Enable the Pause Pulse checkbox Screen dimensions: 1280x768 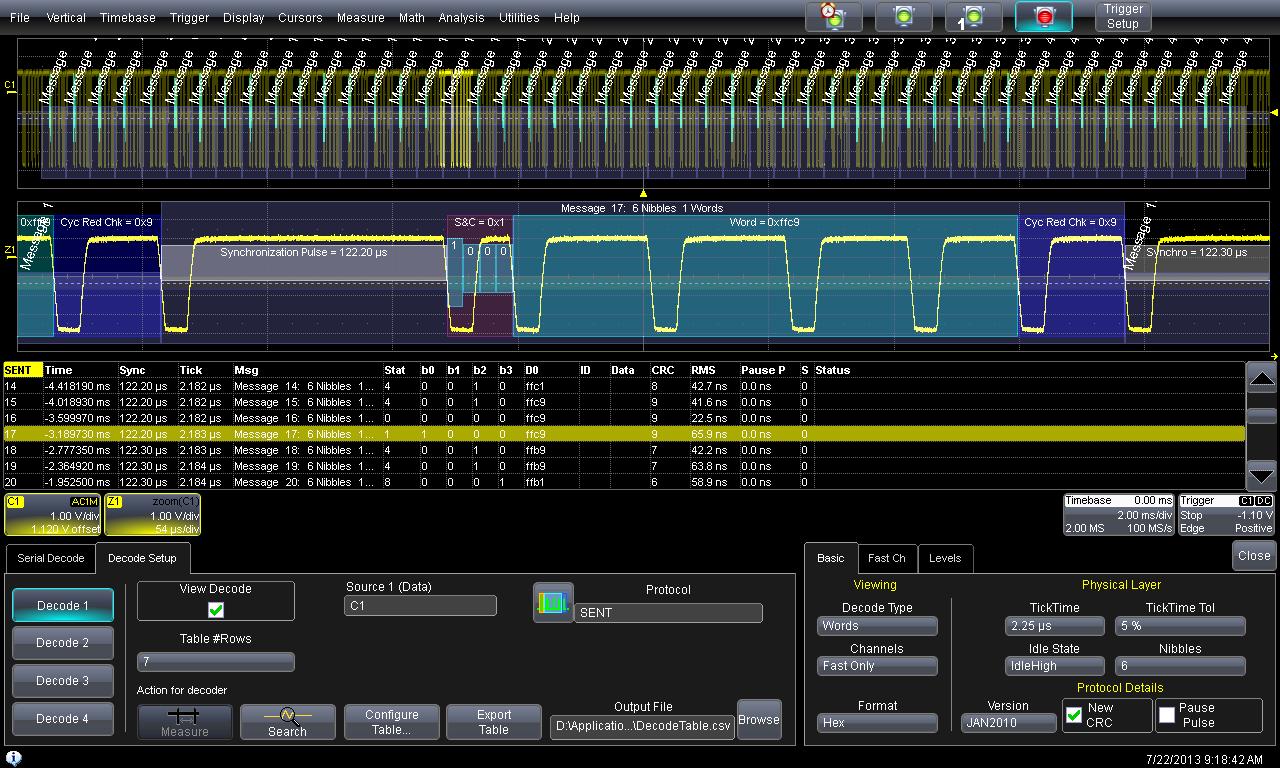[x=1167, y=715]
